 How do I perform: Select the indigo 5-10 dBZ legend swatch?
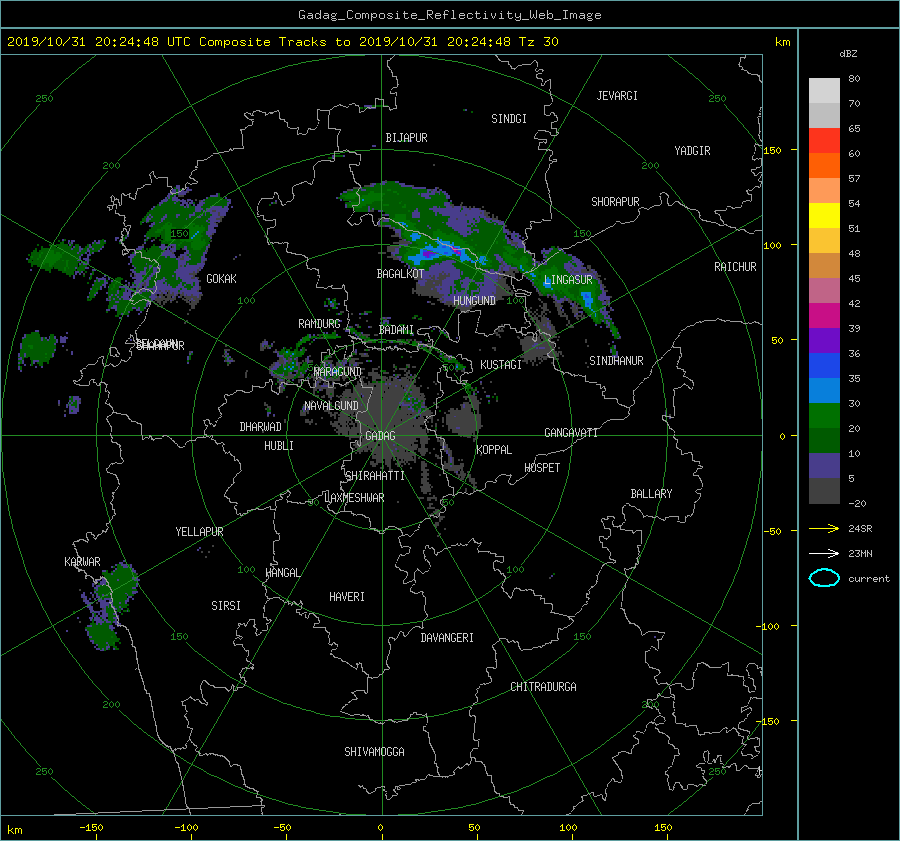coord(824,466)
